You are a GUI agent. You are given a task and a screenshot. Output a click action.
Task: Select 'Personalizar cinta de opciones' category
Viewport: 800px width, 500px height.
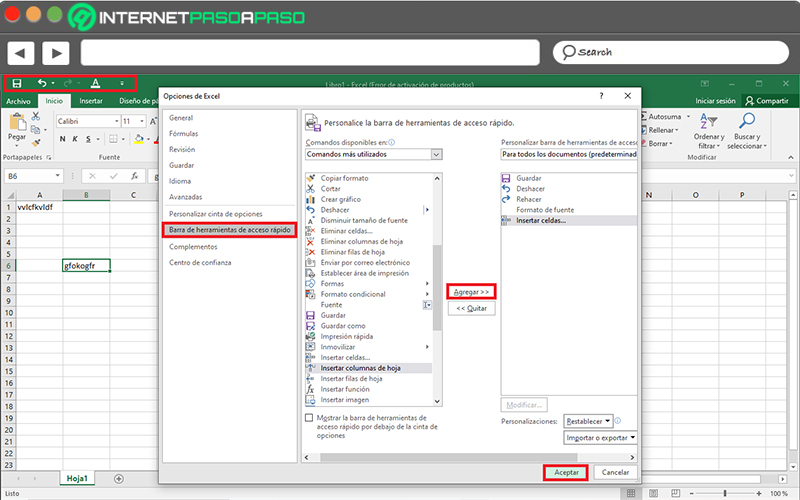point(215,214)
